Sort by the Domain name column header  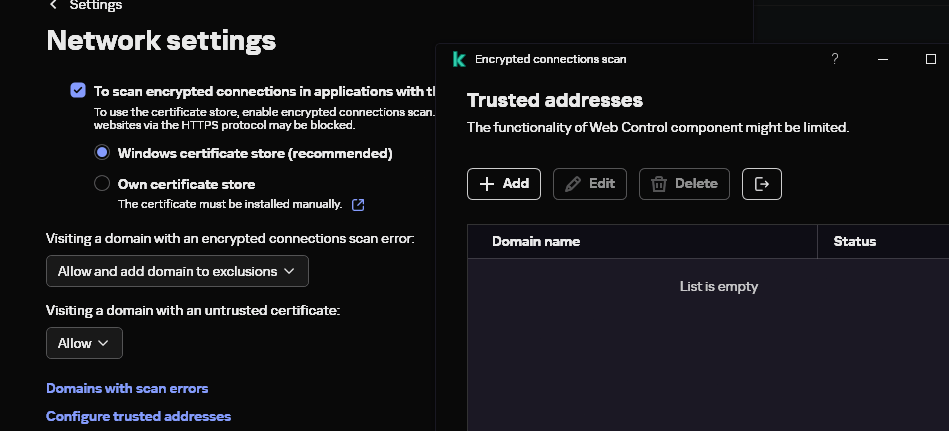(x=536, y=242)
